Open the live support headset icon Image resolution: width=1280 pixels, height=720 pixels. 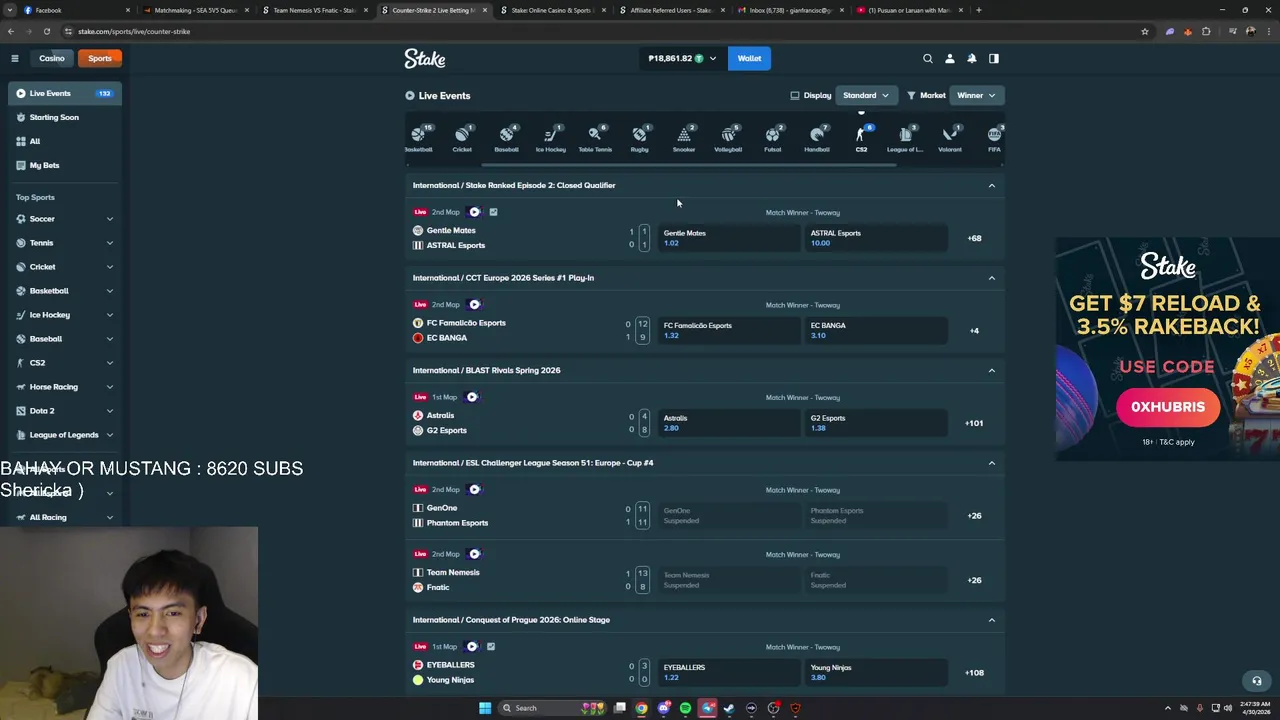click(x=1257, y=681)
